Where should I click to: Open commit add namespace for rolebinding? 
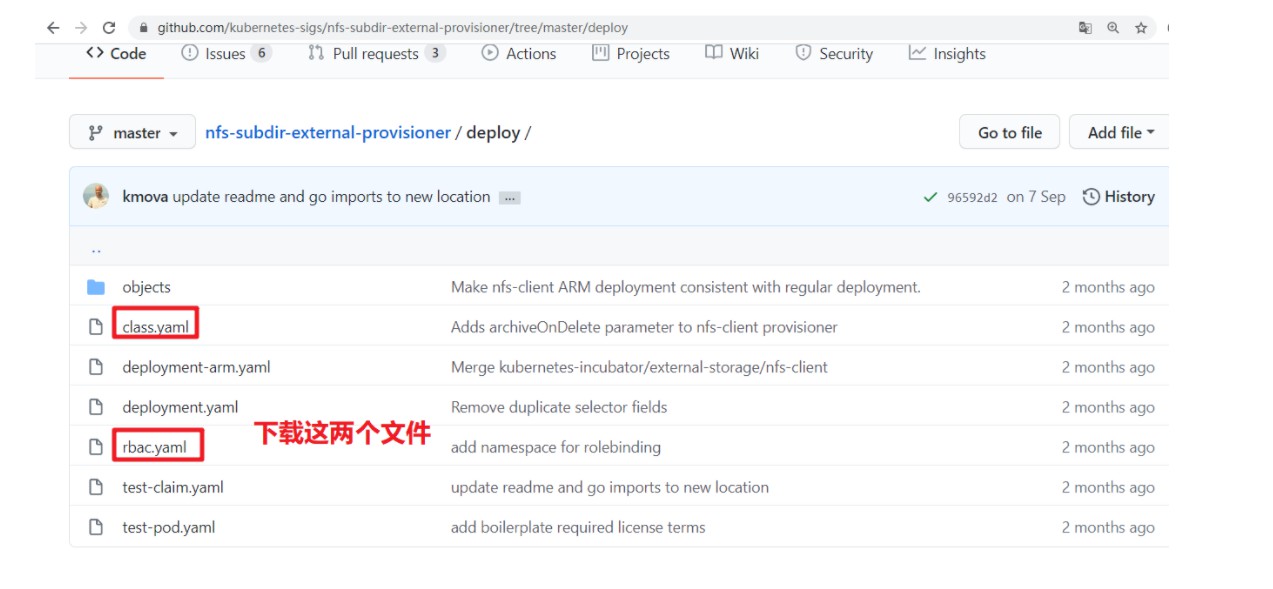(556, 447)
